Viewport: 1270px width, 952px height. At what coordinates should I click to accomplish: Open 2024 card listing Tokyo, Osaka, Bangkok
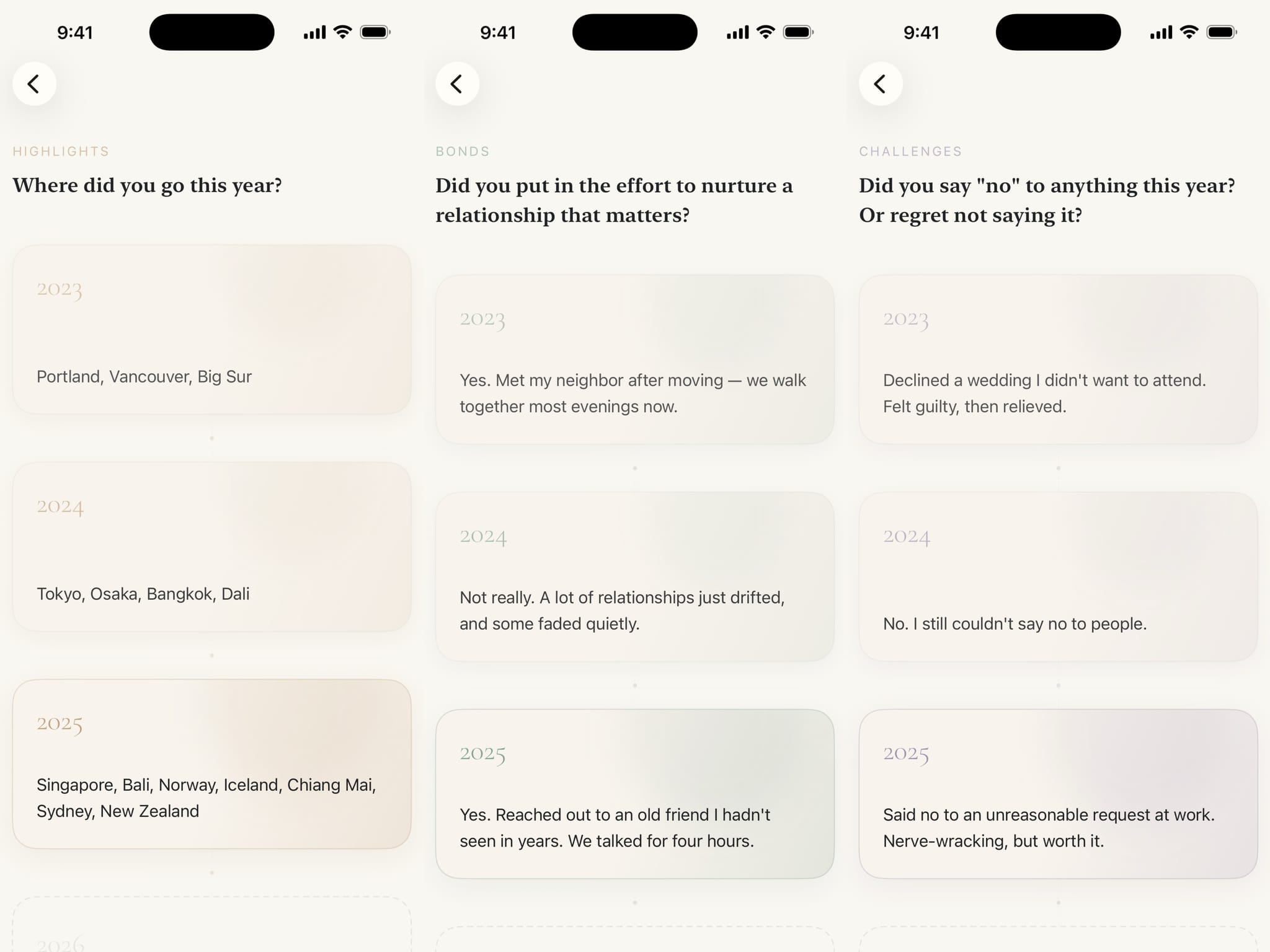211,547
